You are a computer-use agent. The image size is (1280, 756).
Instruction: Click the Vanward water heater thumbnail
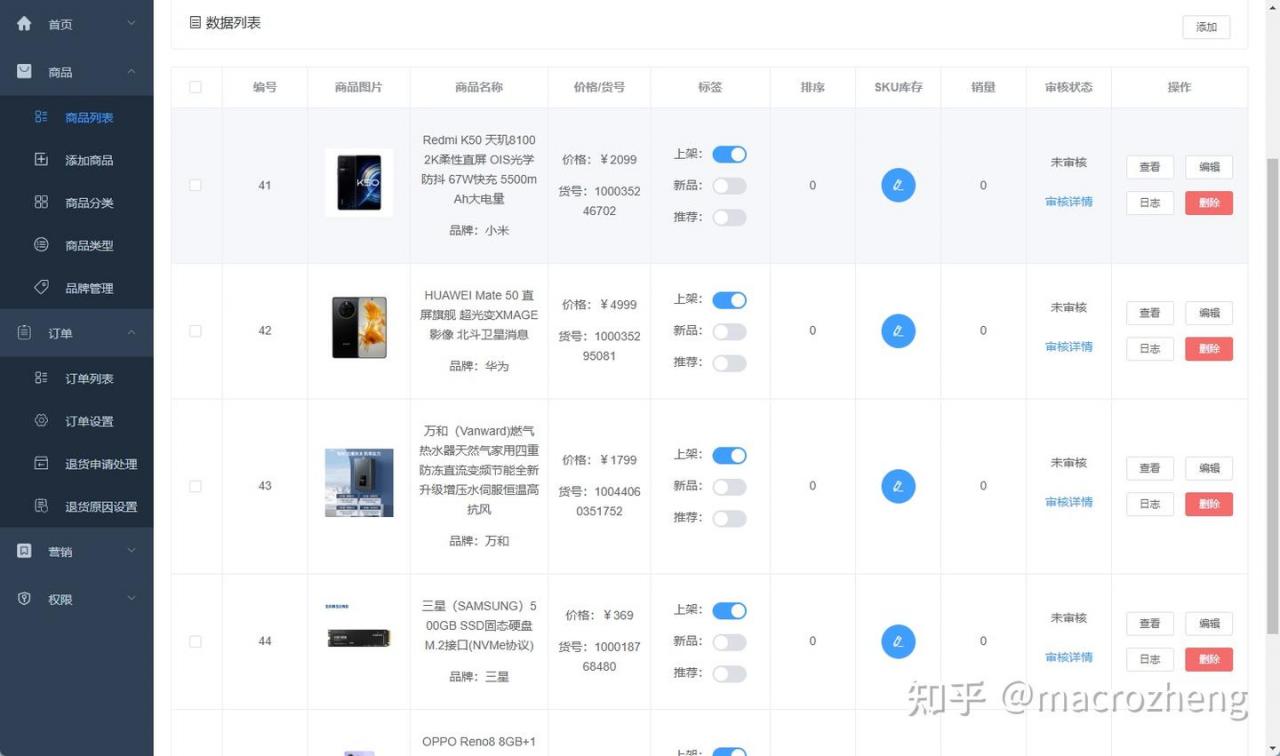point(359,482)
